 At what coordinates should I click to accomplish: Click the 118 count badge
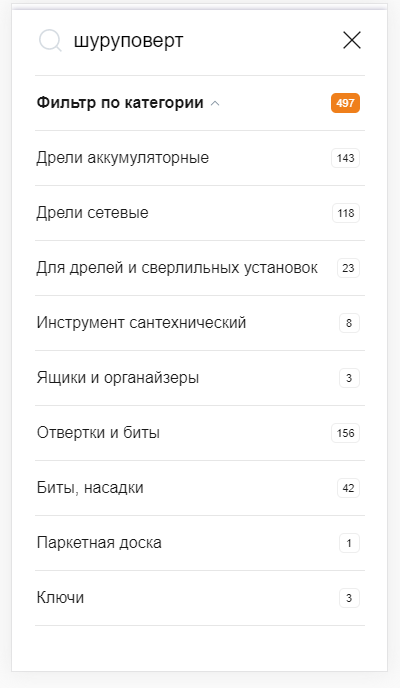coord(346,213)
